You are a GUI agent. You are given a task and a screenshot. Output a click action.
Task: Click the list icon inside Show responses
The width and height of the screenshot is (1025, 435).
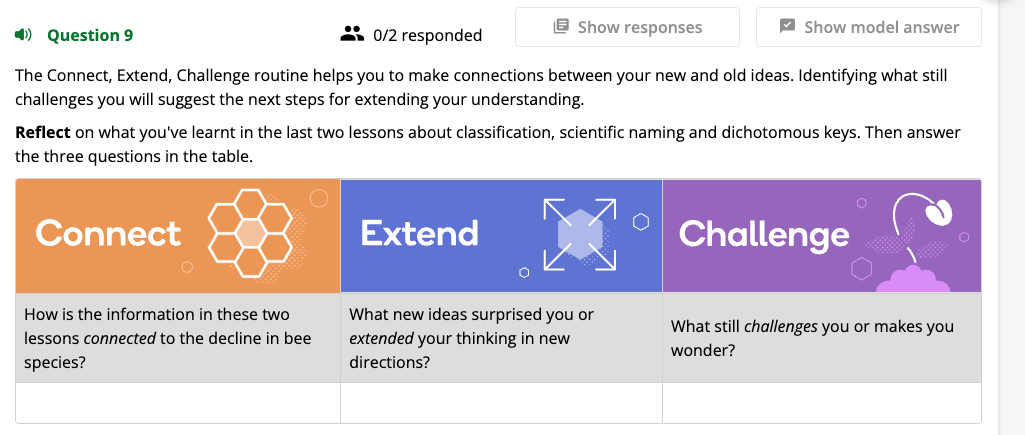tap(561, 27)
